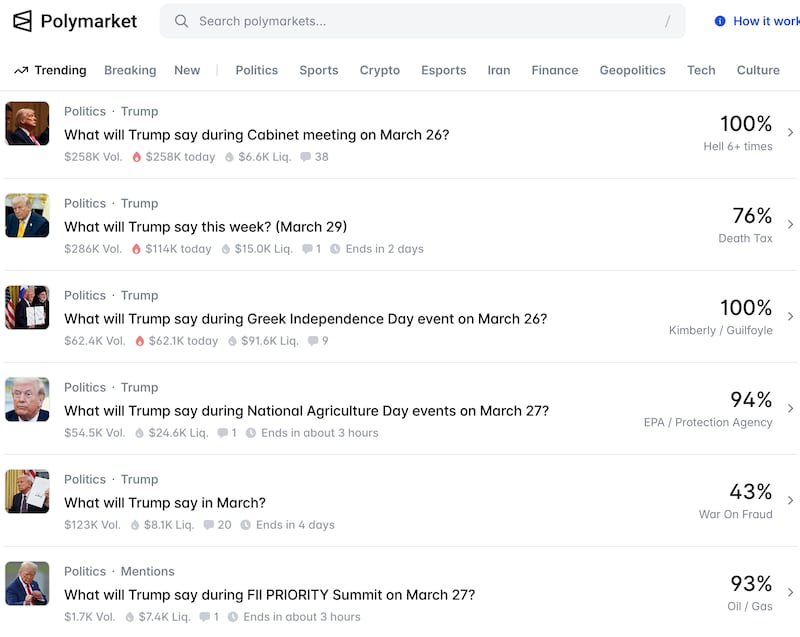The image size is (800, 637).
Task: Click the Polymarket logo icon
Action: point(22,21)
